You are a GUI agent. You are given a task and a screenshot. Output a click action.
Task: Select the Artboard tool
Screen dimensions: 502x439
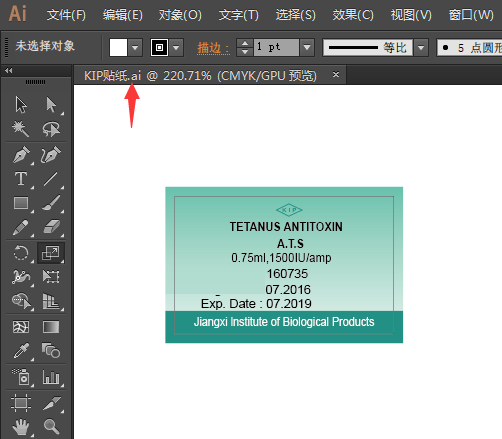coord(21,403)
